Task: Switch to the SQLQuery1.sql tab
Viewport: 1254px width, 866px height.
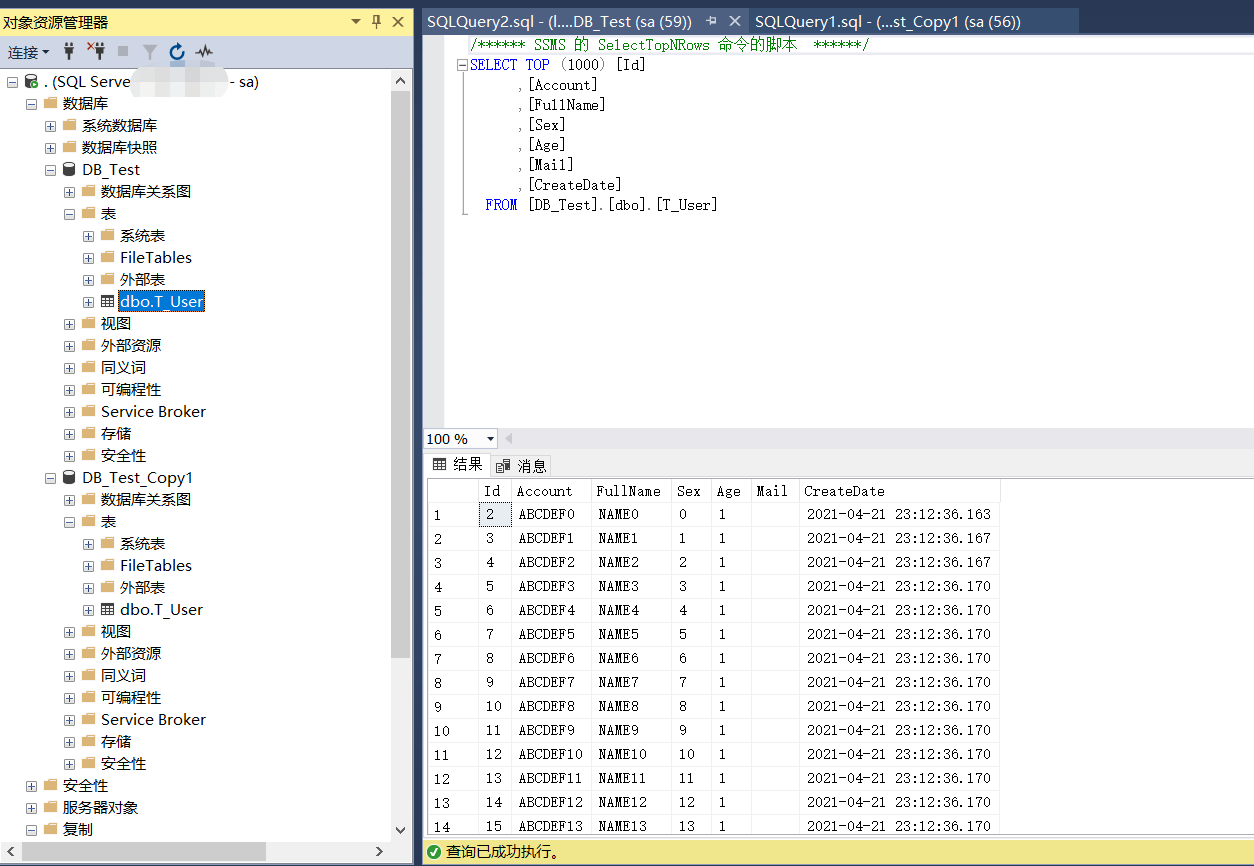Action: coord(887,21)
